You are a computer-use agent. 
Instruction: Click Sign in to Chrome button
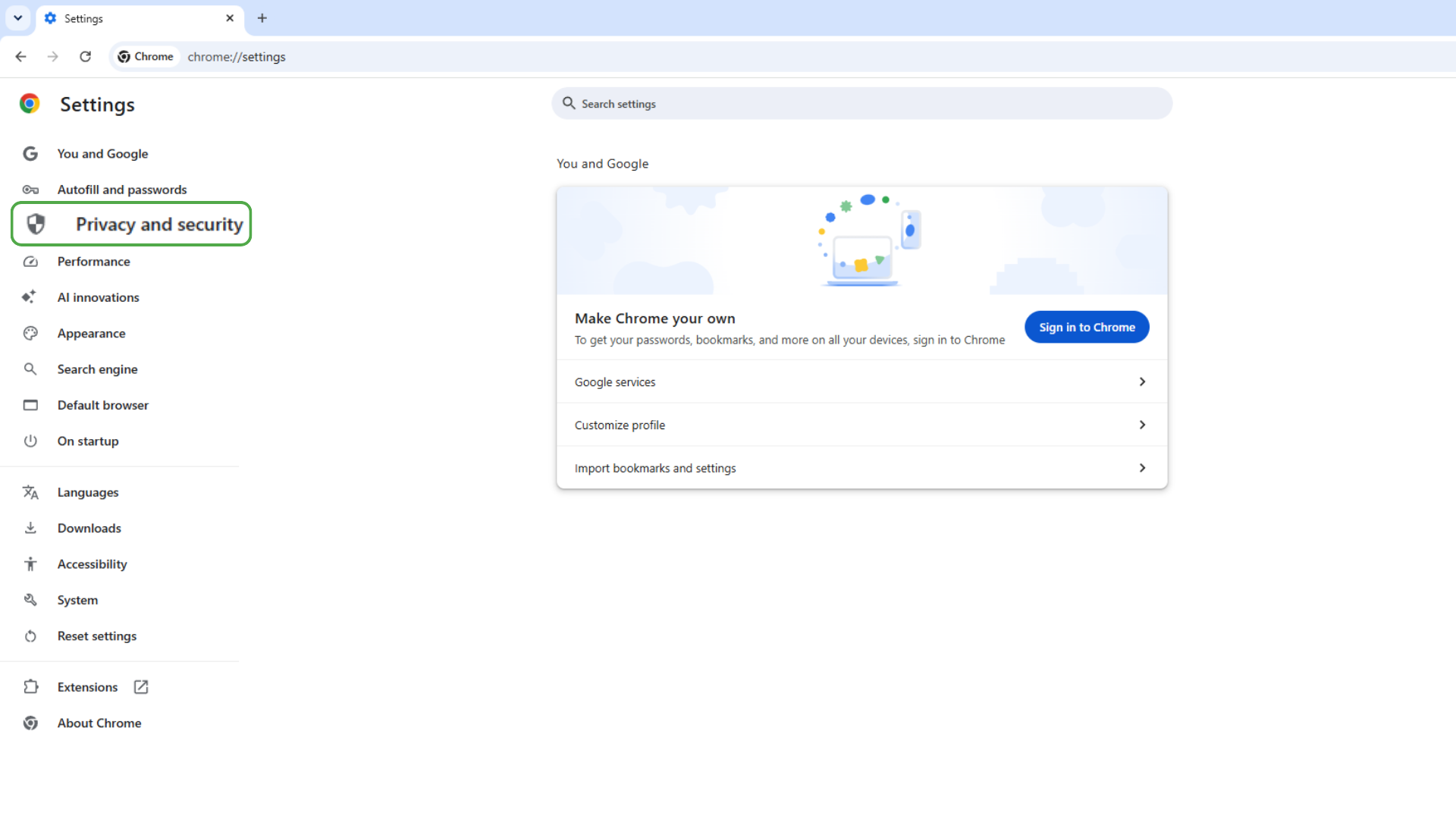(x=1087, y=327)
